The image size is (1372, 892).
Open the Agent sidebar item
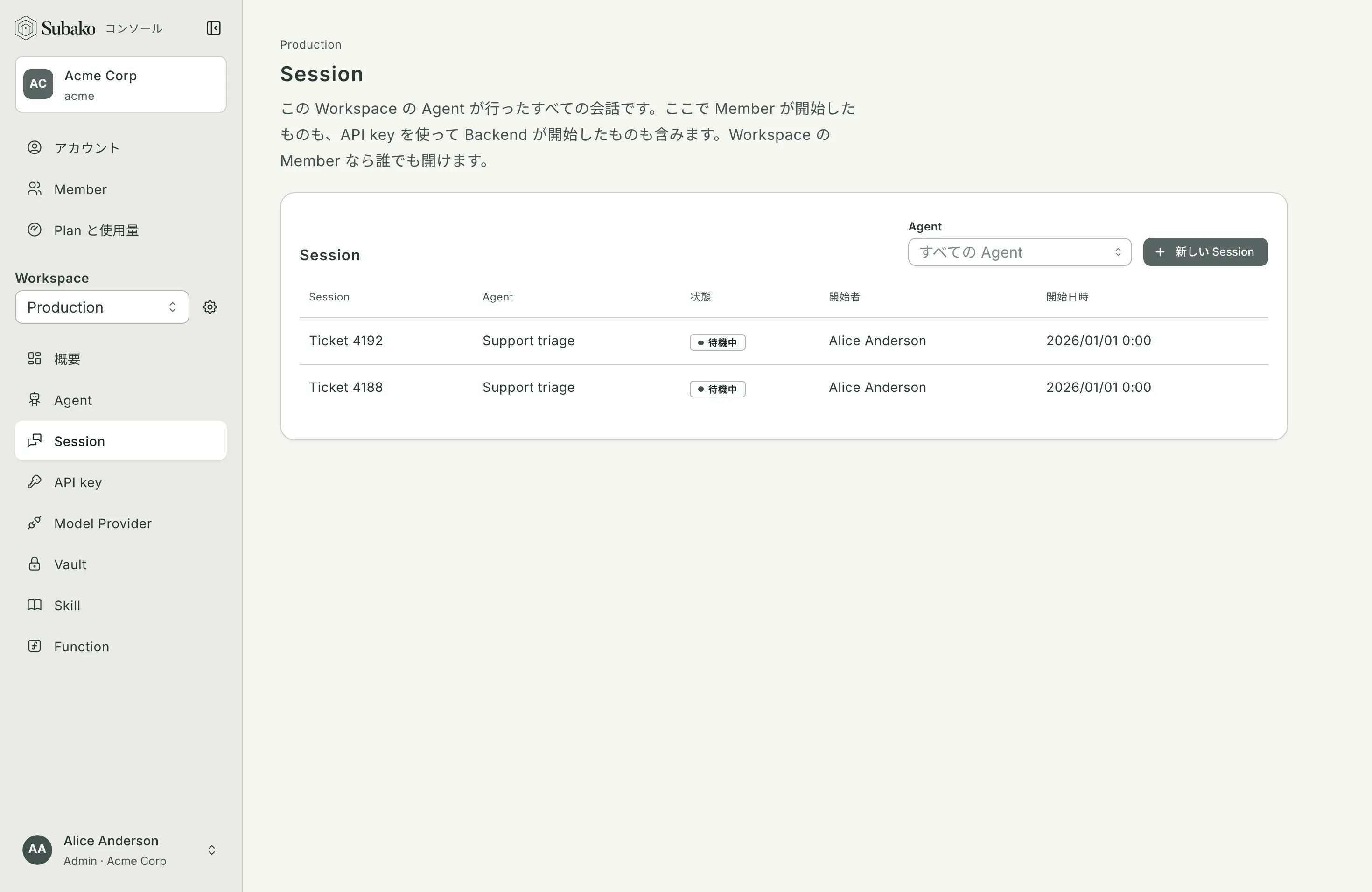(x=120, y=399)
